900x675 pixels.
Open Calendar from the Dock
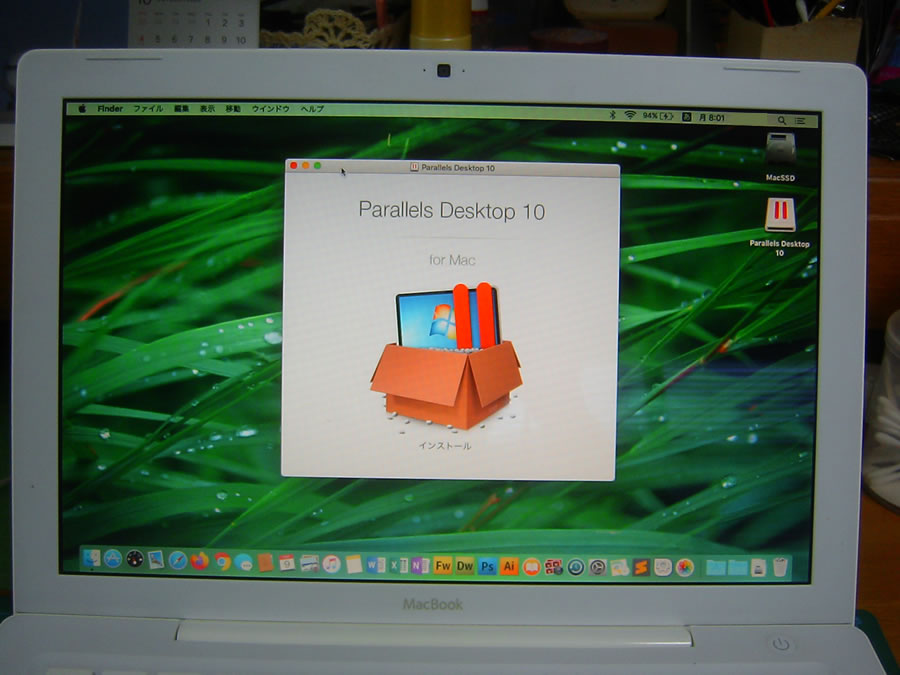click(x=287, y=562)
